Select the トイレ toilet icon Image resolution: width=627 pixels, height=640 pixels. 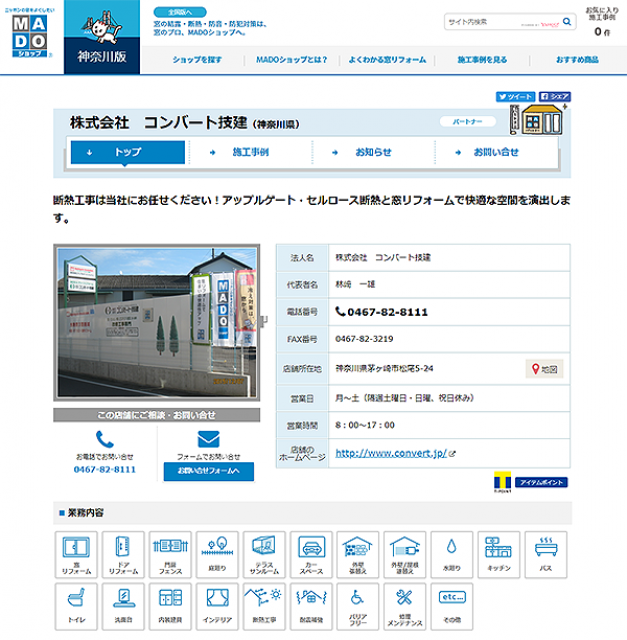tap(76, 607)
